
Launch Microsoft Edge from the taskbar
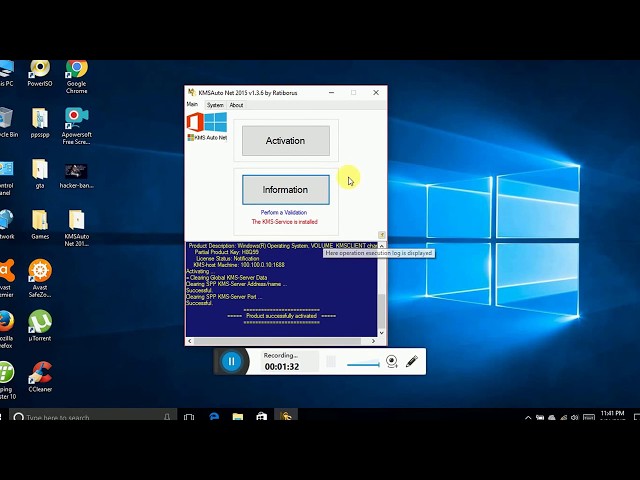tap(214, 417)
